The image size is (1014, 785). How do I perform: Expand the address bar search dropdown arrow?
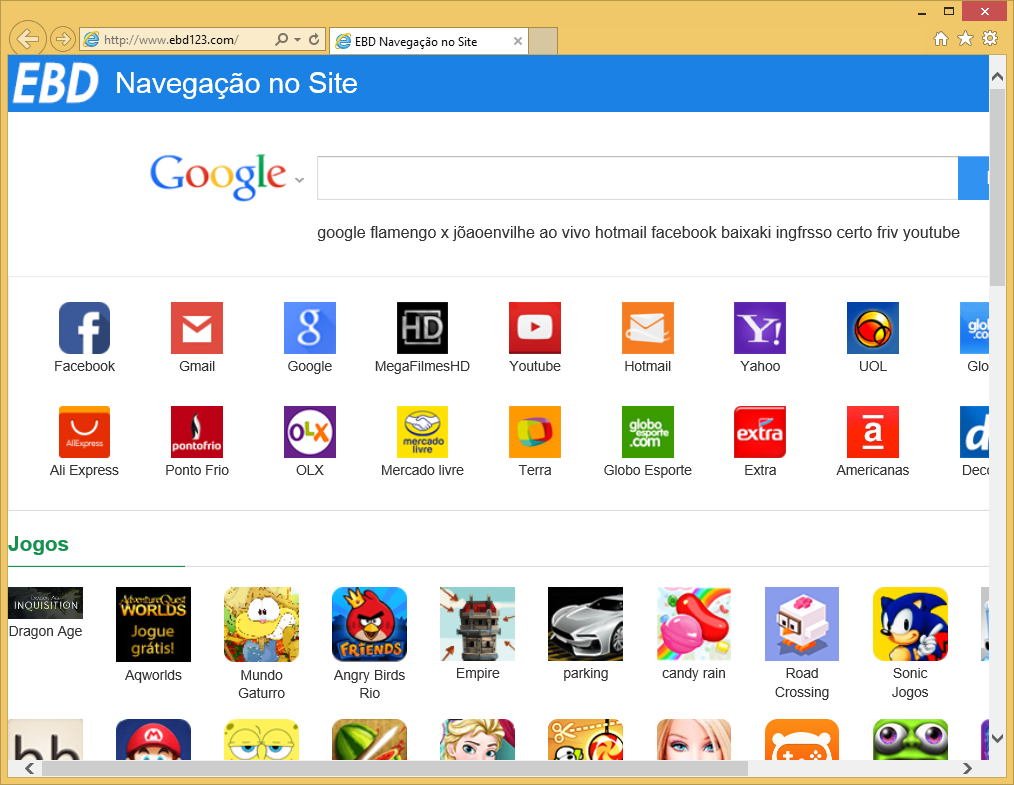point(297,40)
